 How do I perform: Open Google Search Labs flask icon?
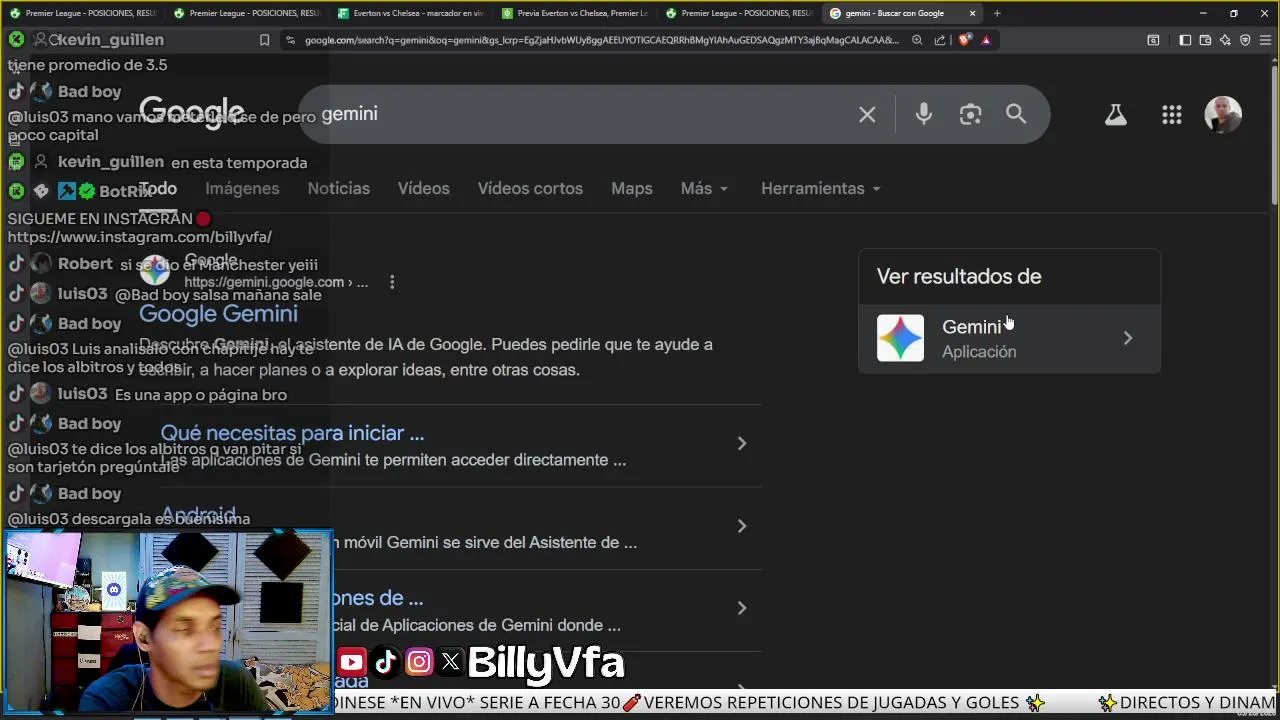(1115, 114)
